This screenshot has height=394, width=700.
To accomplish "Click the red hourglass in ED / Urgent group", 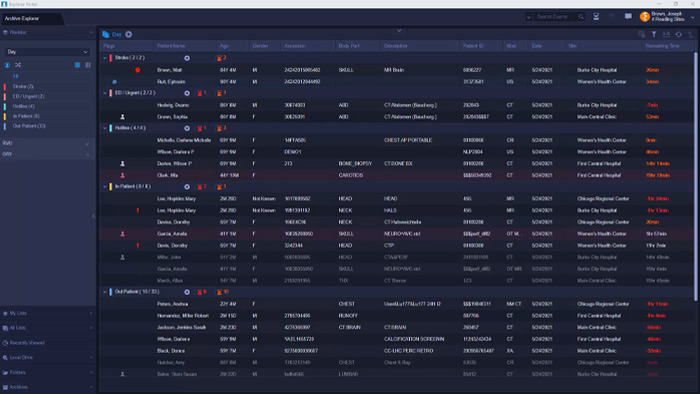I will coord(200,93).
